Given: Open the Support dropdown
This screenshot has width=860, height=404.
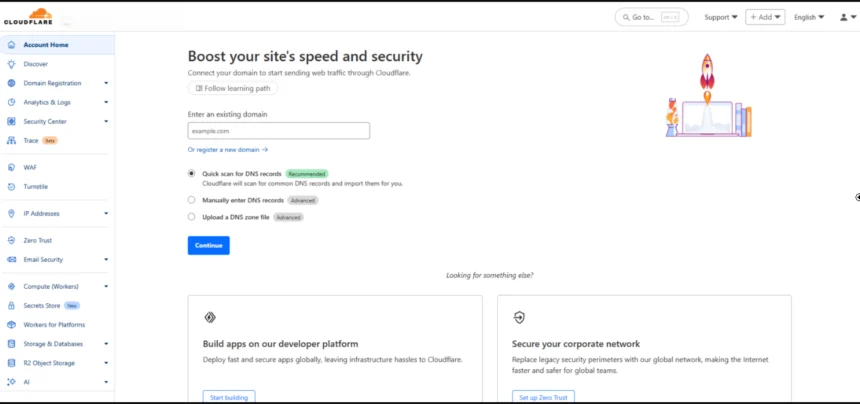Looking at the screenshot, I should [721, 17].
